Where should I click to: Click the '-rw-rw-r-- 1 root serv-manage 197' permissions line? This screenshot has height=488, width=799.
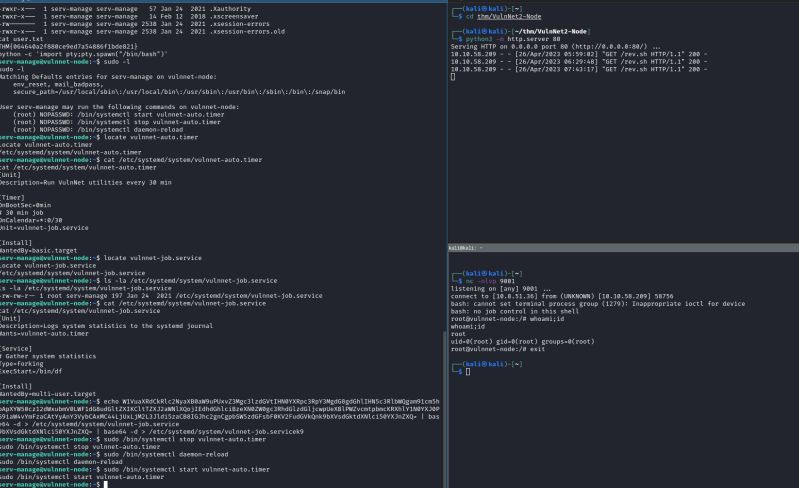[161, 295]
